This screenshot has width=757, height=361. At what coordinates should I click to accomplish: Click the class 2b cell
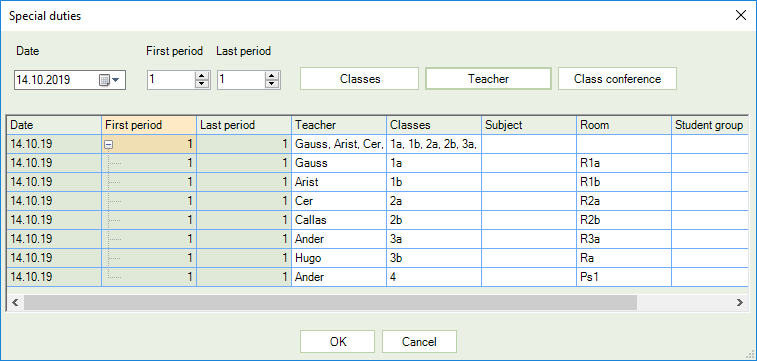point(434,220)
